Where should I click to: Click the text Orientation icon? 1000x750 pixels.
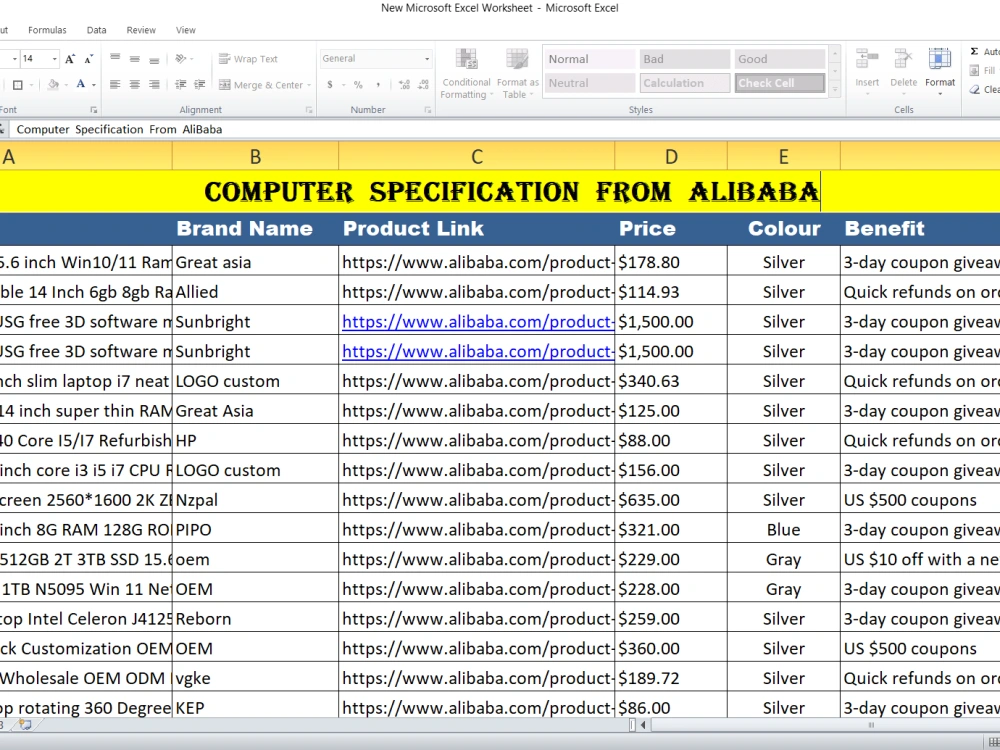coord(180,59)
